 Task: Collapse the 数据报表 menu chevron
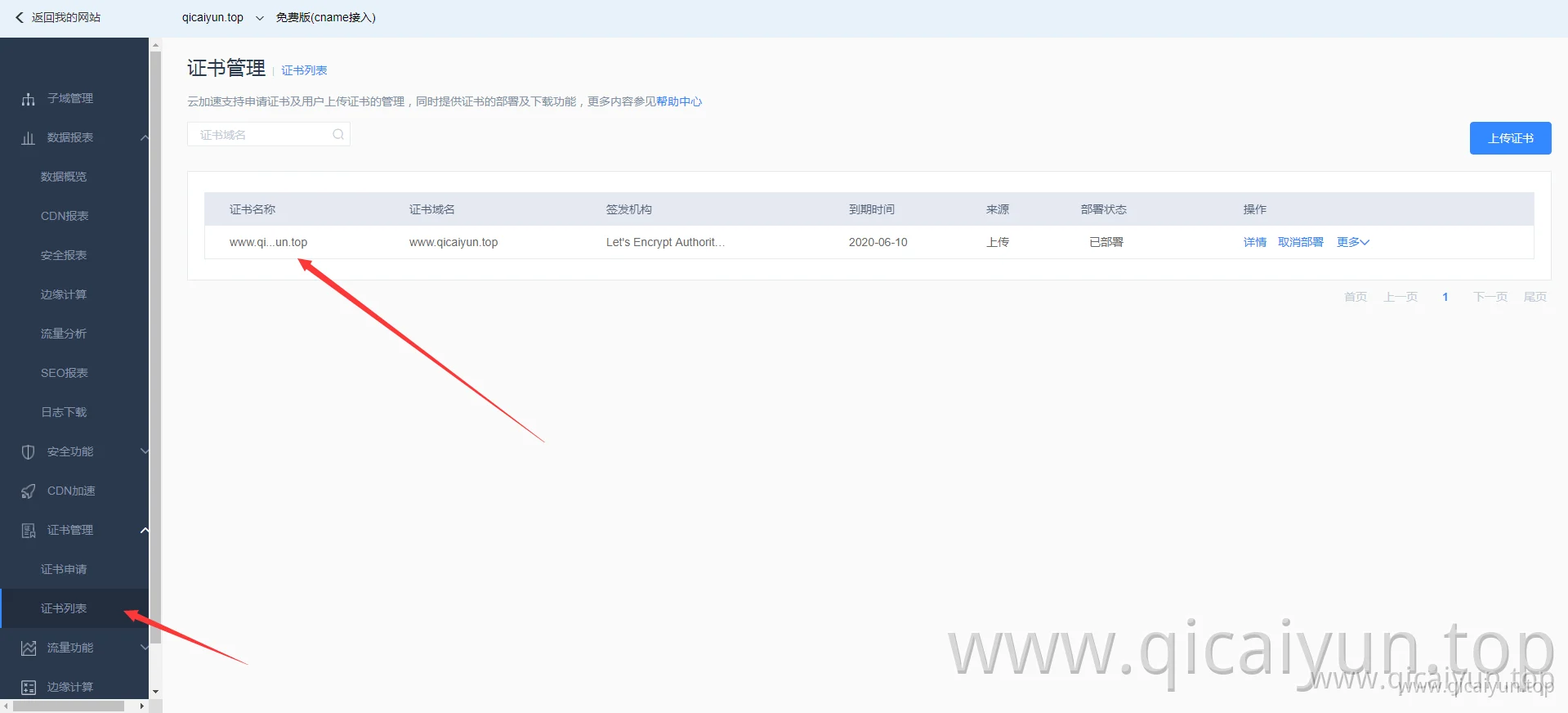coord(145,137)
